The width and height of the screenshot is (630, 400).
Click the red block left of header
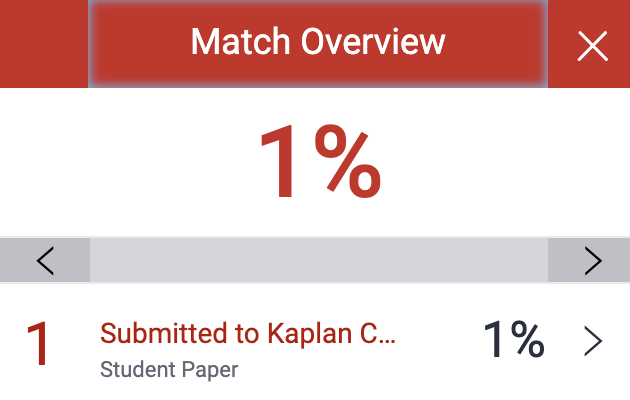pos(44,43)
